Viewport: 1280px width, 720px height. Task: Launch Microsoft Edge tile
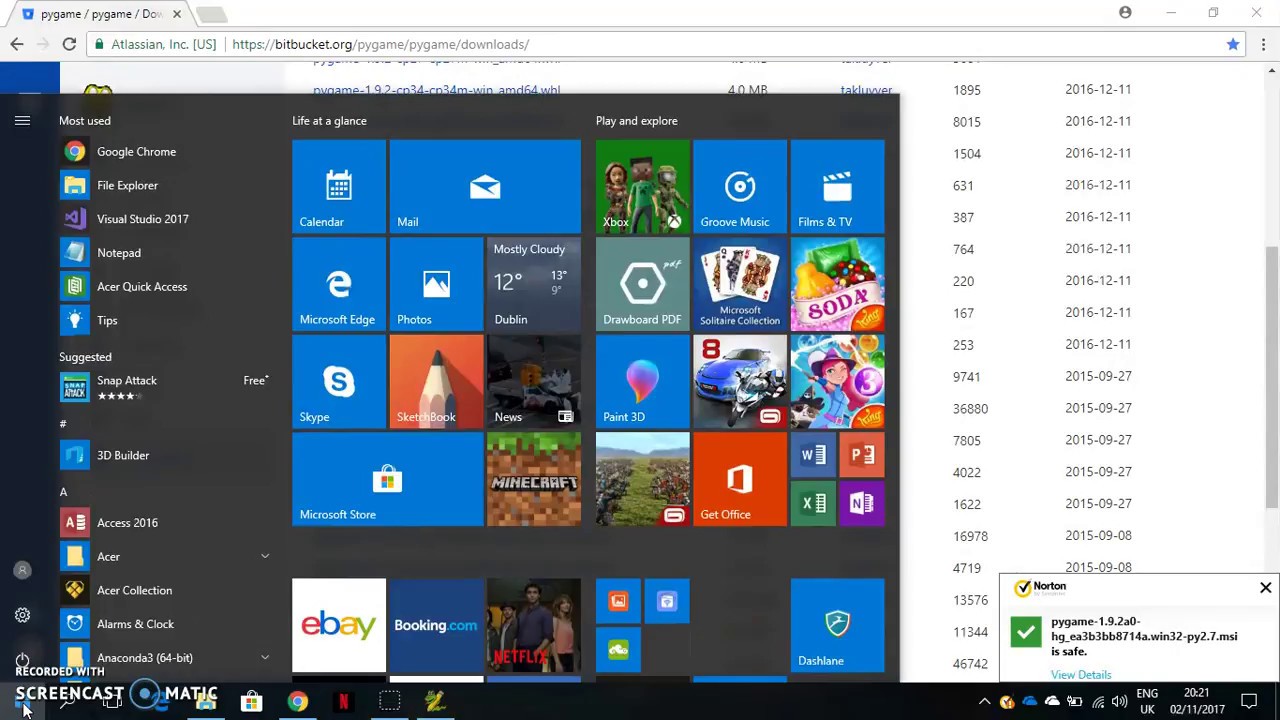click(339, 284)
